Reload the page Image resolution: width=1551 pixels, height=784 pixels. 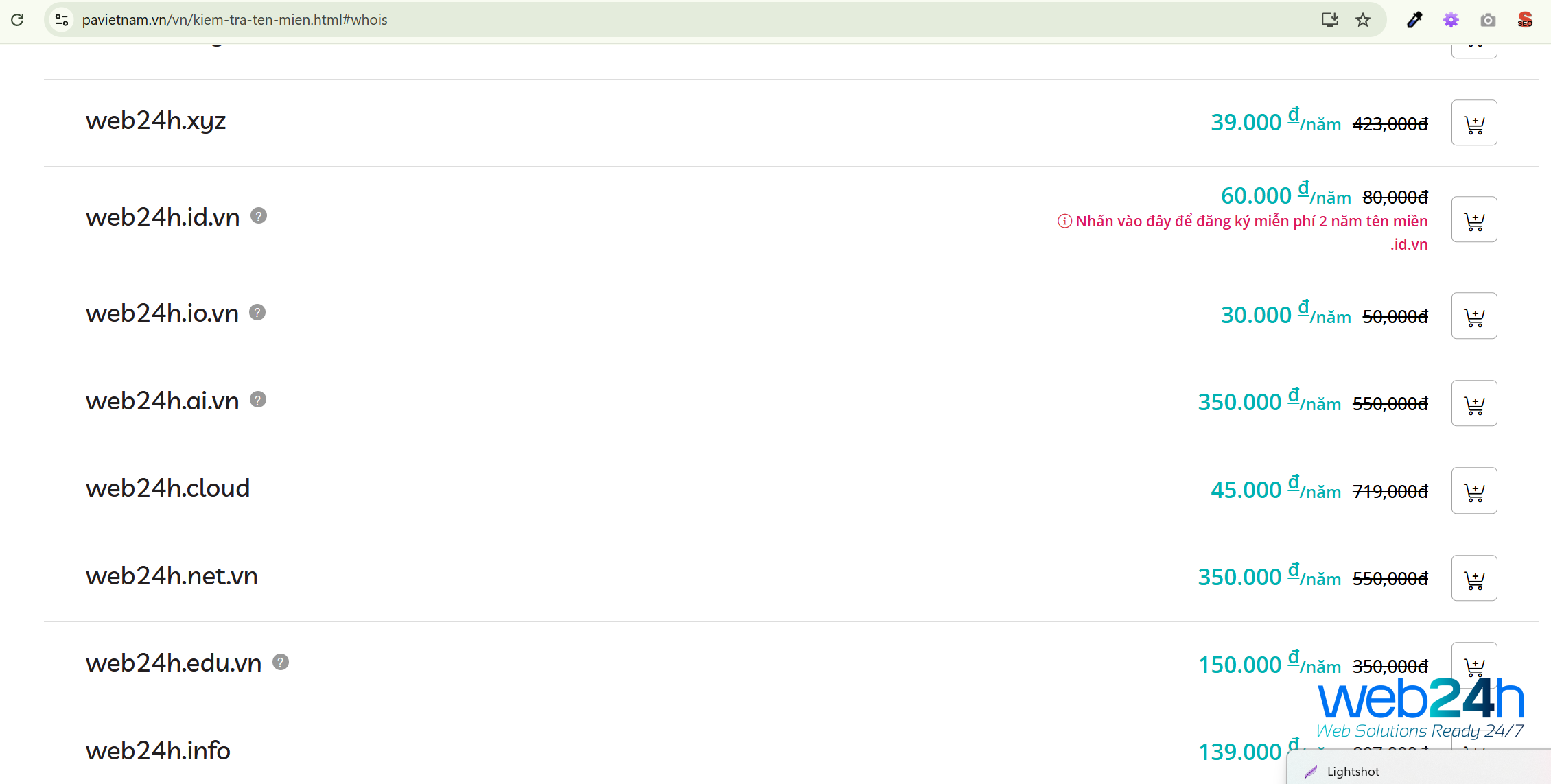point(18,20)
